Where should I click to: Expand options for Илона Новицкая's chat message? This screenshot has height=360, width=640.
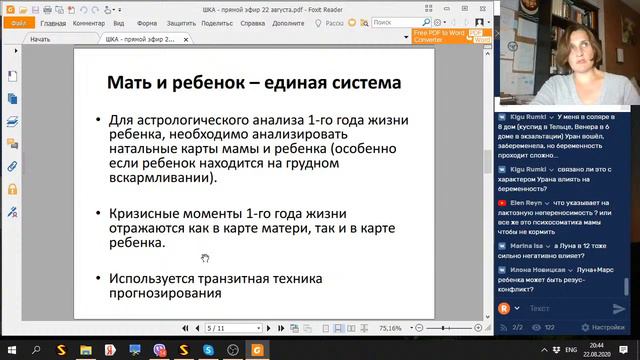pyautogui.click(x=570, y=270)
